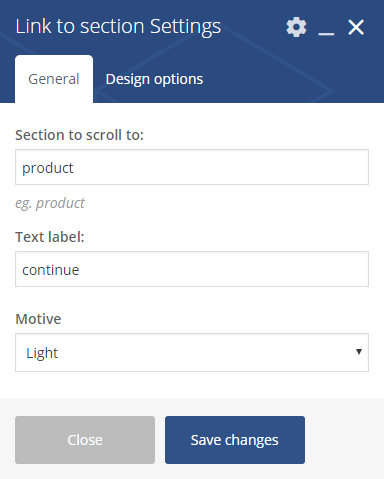Close the panel with the X icon
The image size is (384, 479).
(x=356, y=27)
